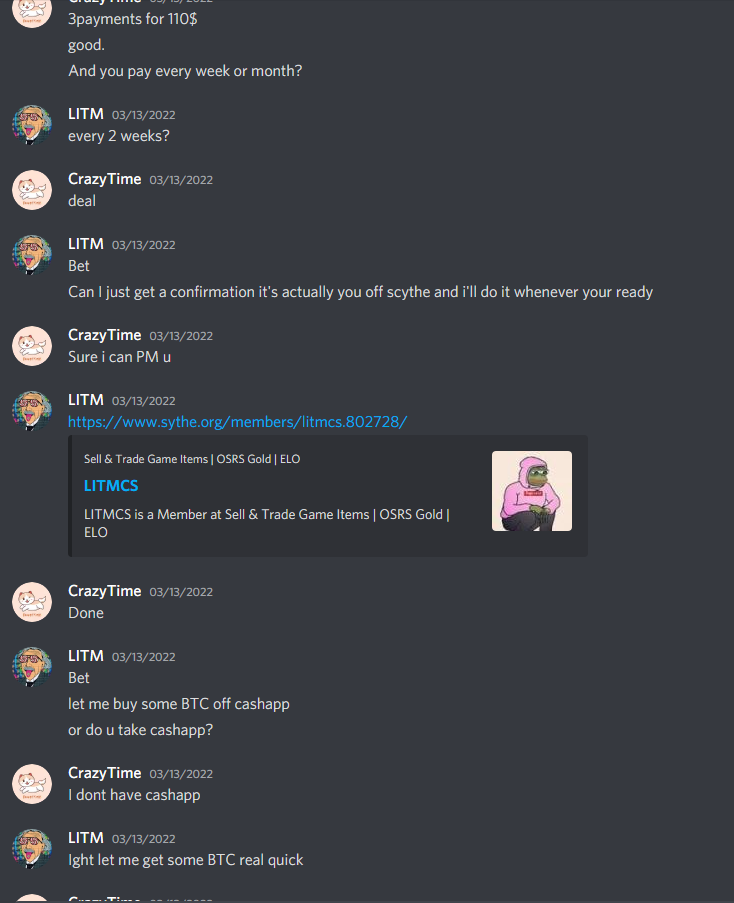Click LITM's avatar beside 'let me buy some BTC'
Screen dimensions: 734x903
[x=32, y=667]
